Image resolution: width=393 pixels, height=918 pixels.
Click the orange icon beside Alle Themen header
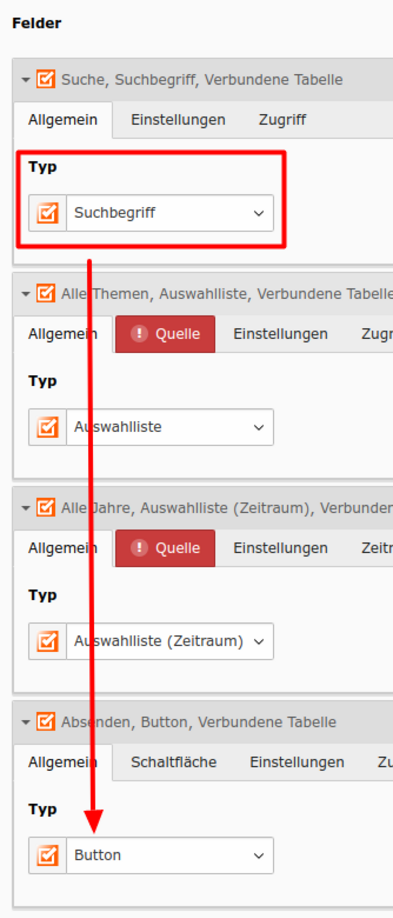click(46, 293)
